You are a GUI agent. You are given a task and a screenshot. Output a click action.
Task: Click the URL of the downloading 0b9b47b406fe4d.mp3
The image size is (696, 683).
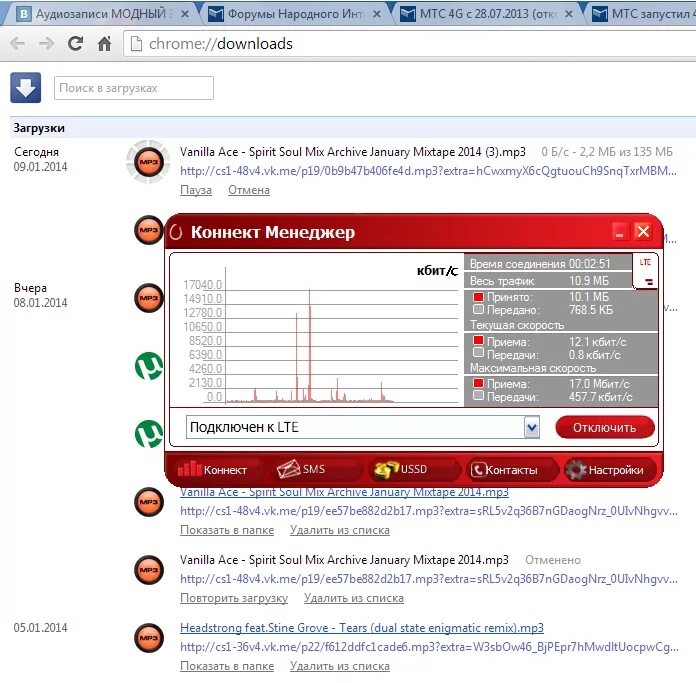428,171
